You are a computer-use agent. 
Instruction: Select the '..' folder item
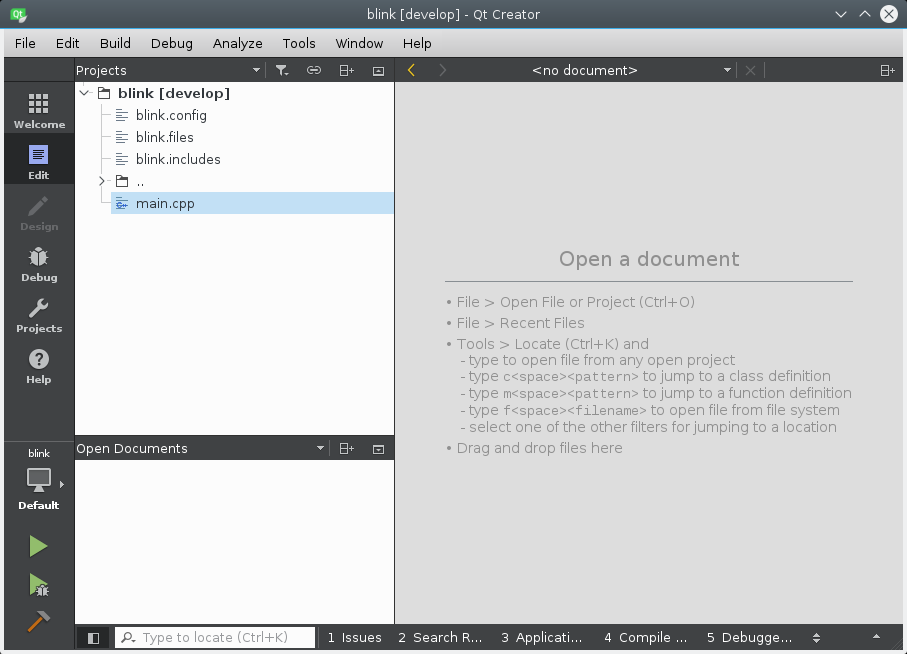pos(140,182)
